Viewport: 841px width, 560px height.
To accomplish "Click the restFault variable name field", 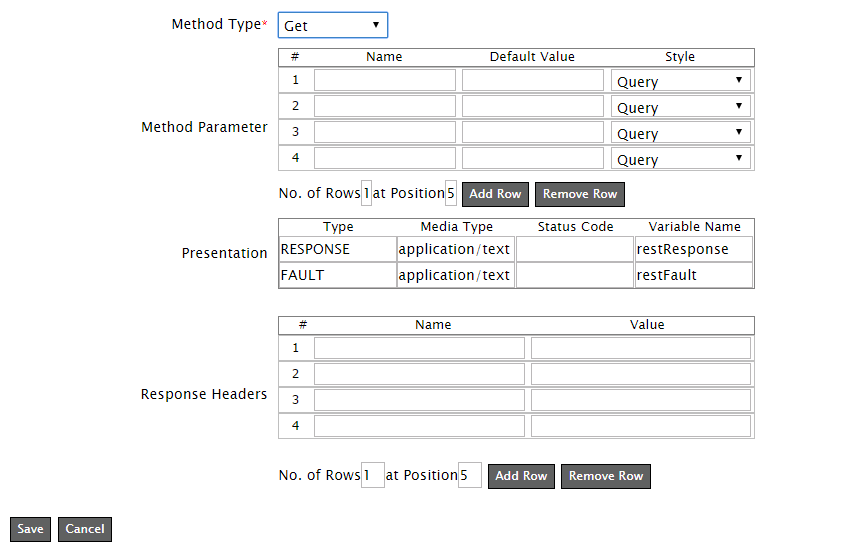I will pos(694,275).
